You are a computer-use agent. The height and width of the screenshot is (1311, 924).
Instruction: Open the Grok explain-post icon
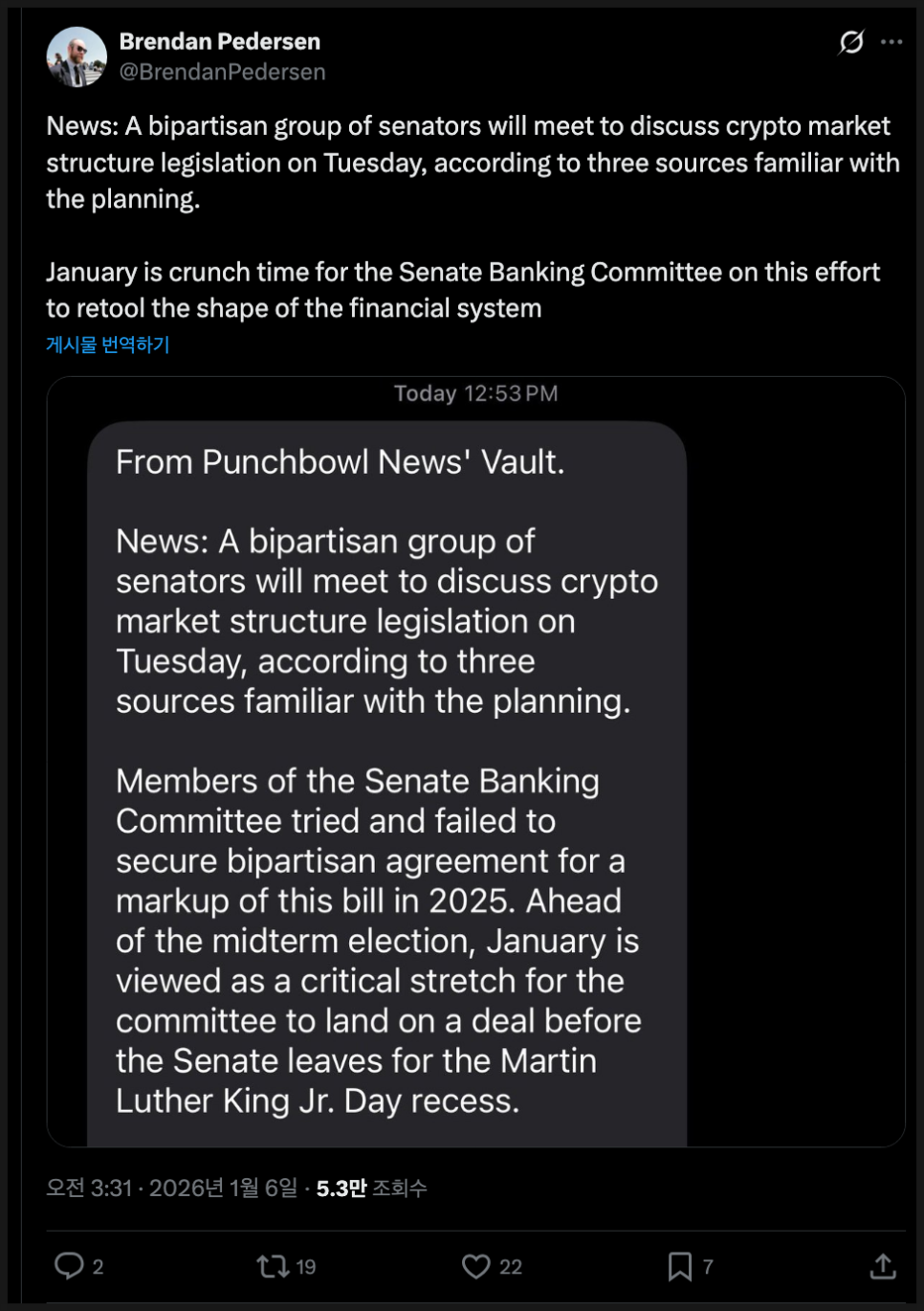(x=850, y=42)
